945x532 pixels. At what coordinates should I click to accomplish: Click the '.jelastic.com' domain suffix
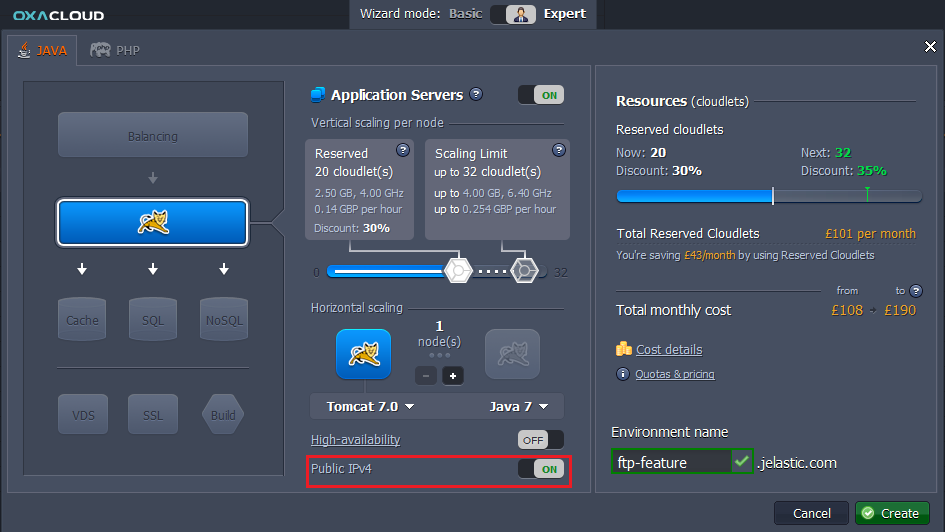pos(797,463)
